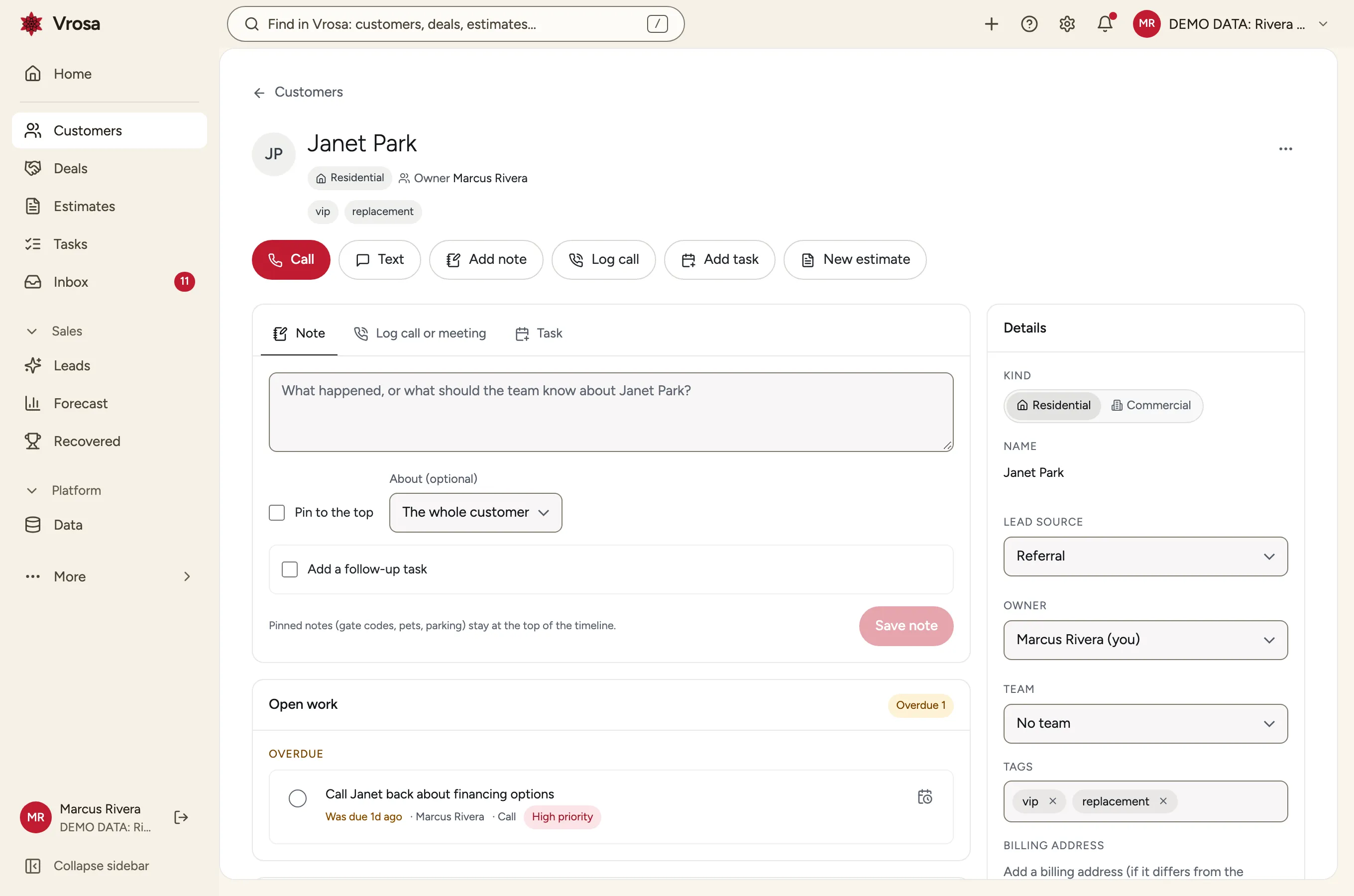Open the Inbox with 11 unread
Image resolution: width=1354 pixels, height=896 pixels.
point(110,282)
